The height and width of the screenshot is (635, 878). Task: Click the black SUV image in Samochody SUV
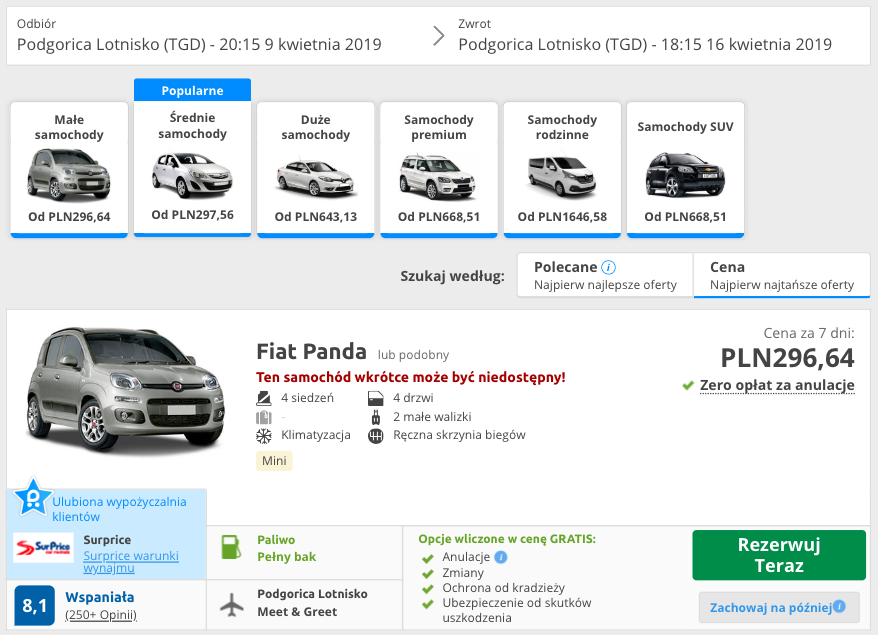tap(685, 175)
